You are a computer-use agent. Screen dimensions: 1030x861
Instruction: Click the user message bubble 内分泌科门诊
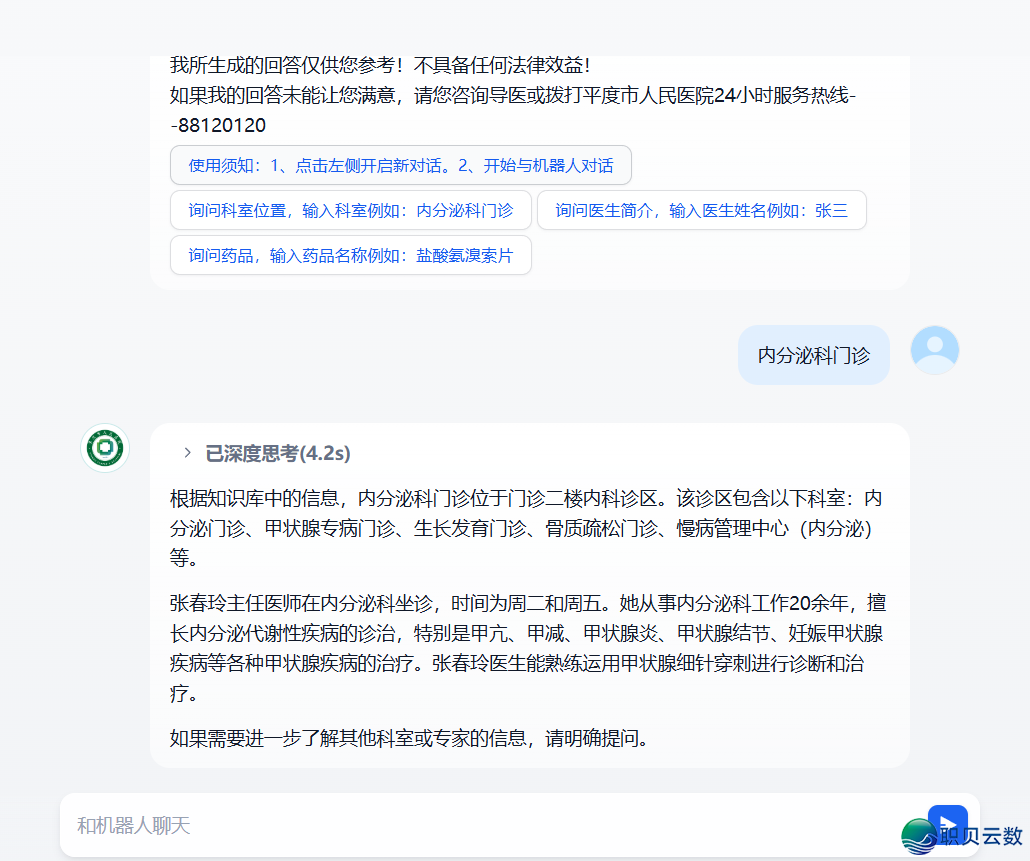click(x=814, y=355)
